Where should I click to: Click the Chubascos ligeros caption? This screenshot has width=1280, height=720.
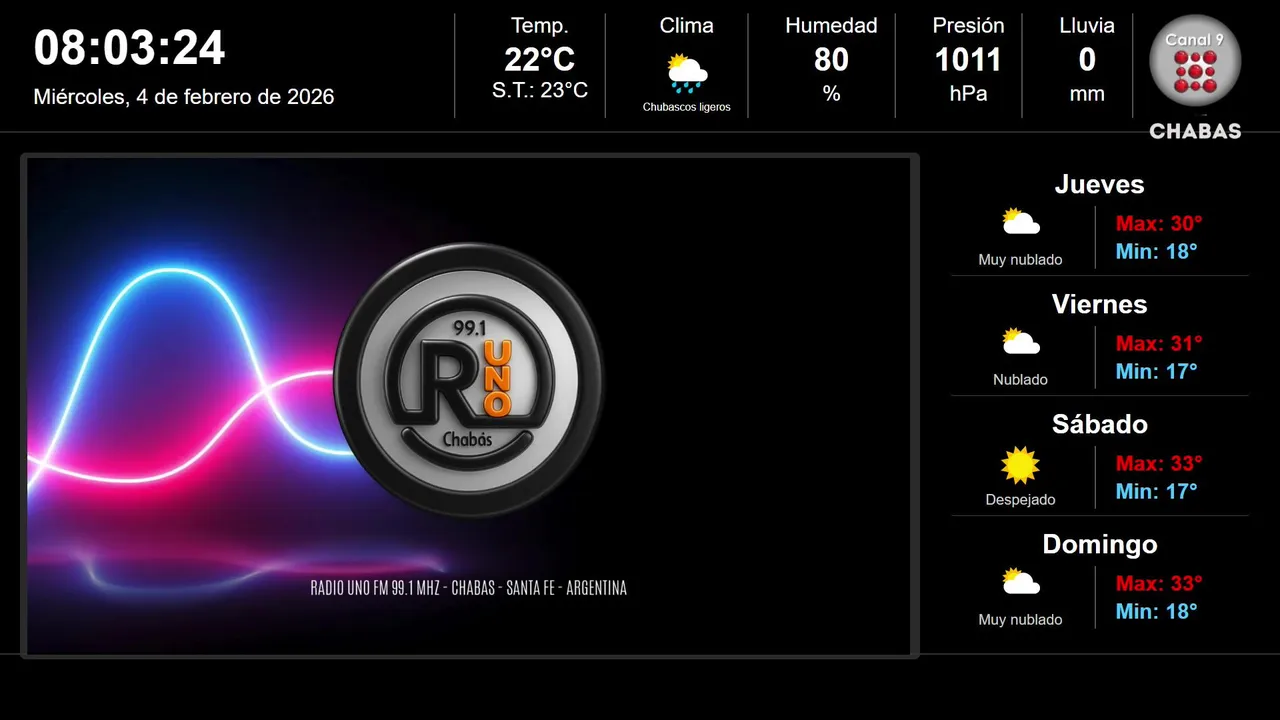687,107
